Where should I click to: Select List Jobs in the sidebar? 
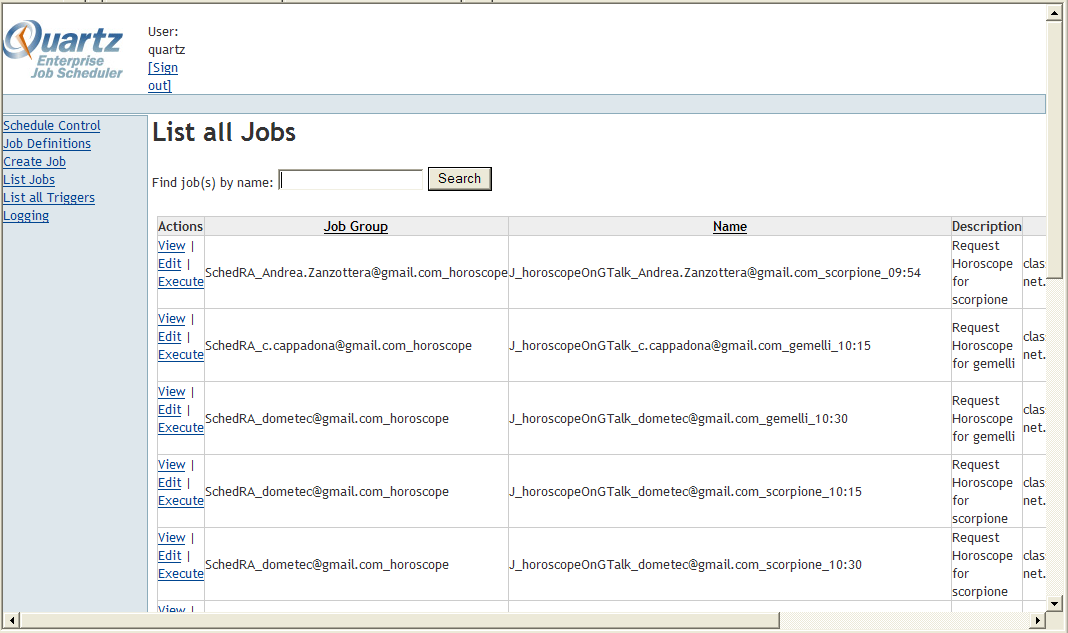[x=29, y=180]
